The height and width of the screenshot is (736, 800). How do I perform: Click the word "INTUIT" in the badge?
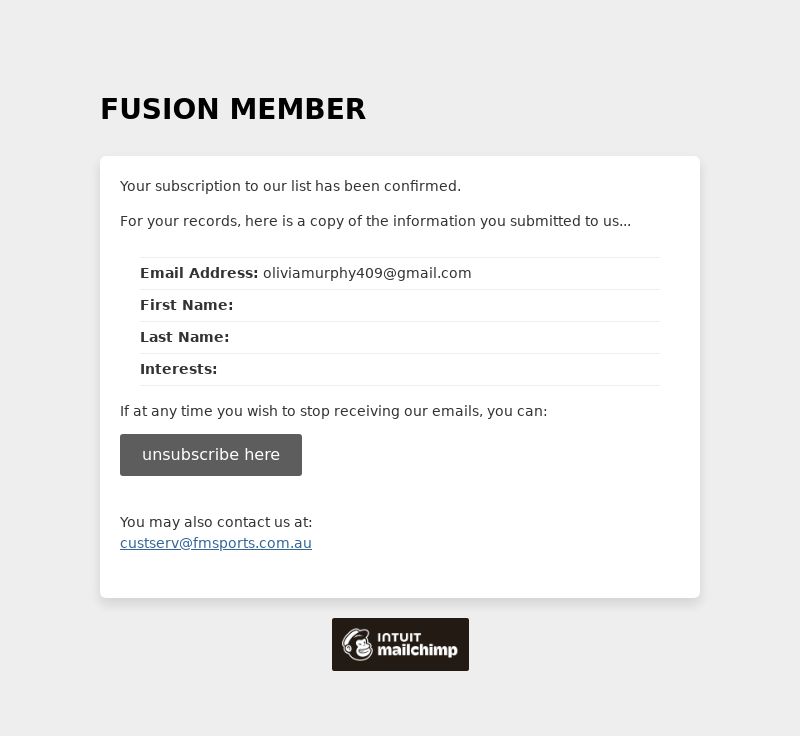[399, 637]
